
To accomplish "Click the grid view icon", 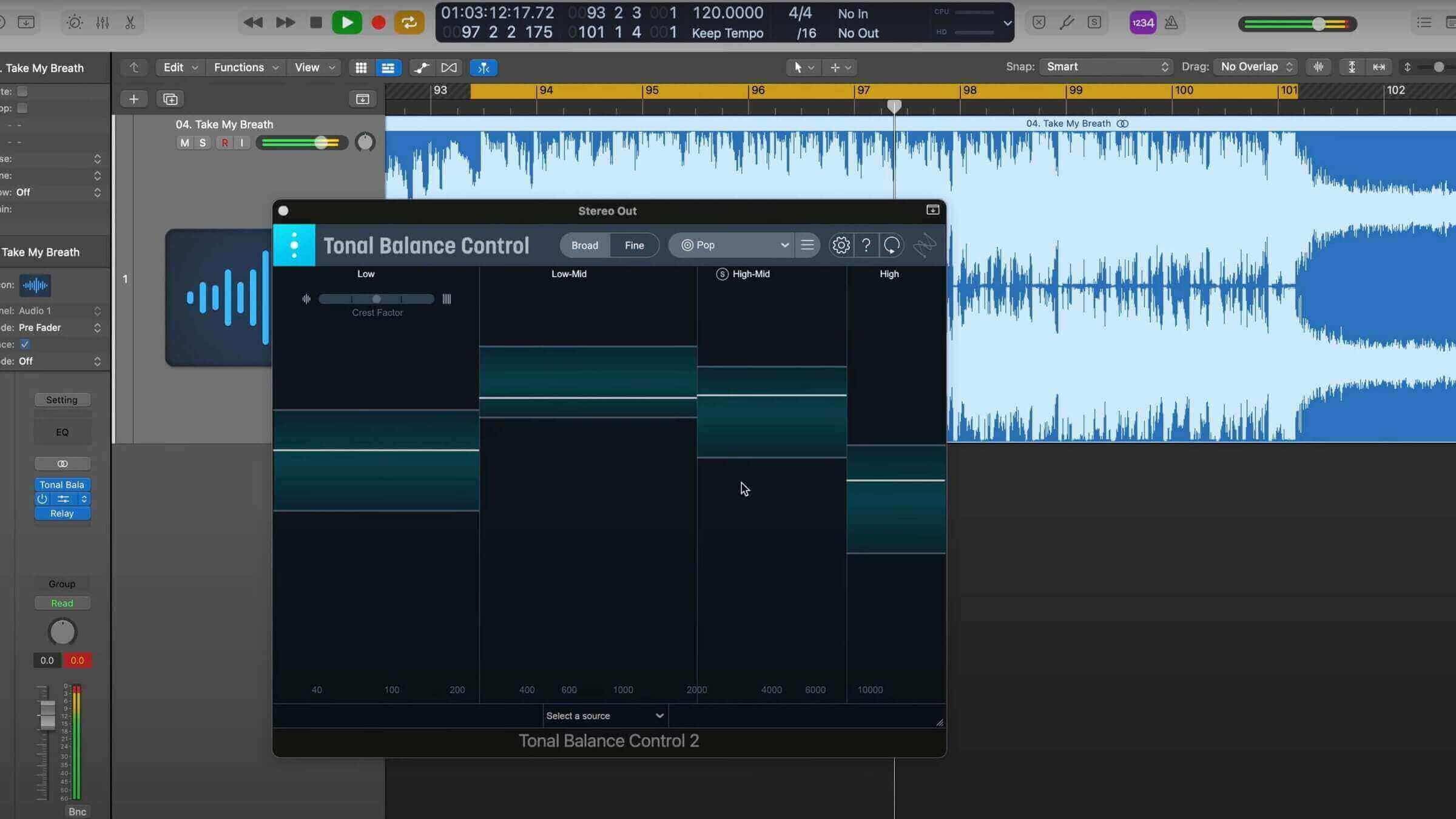I will 361,67.
